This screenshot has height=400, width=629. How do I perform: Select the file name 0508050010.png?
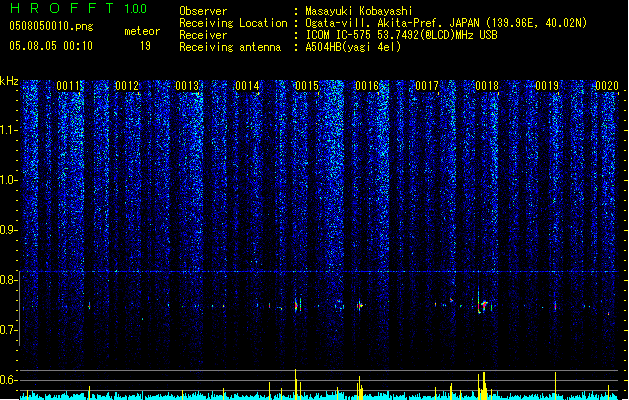[51, 26]
